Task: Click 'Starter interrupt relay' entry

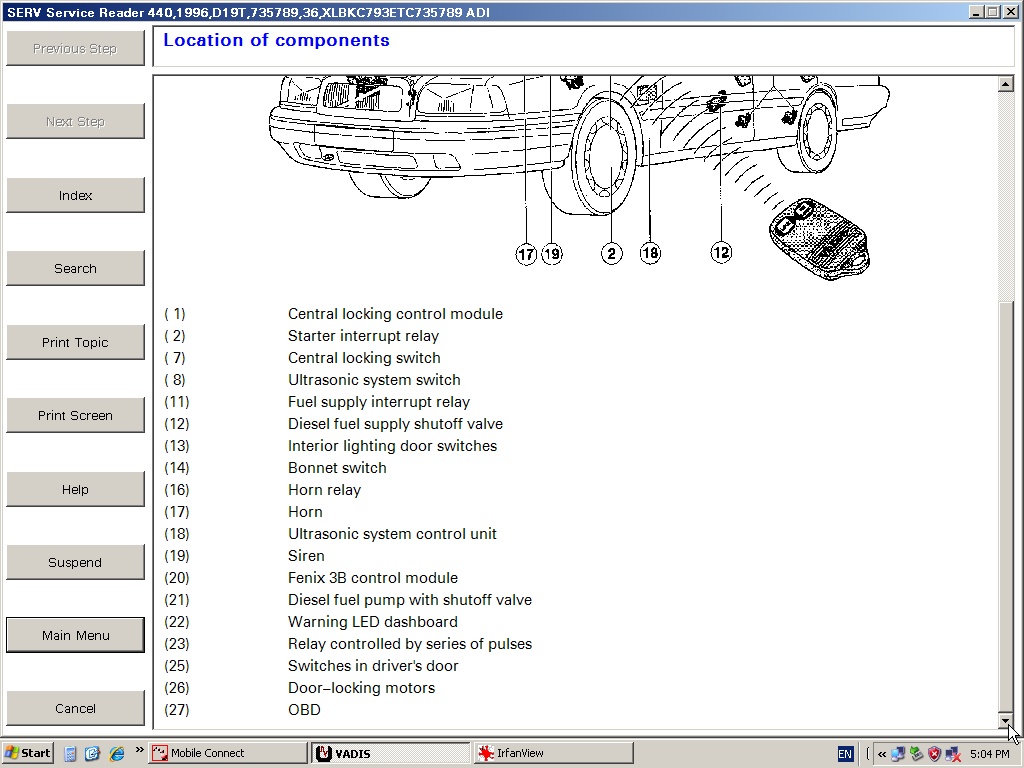Action: [x=363, y=336]
